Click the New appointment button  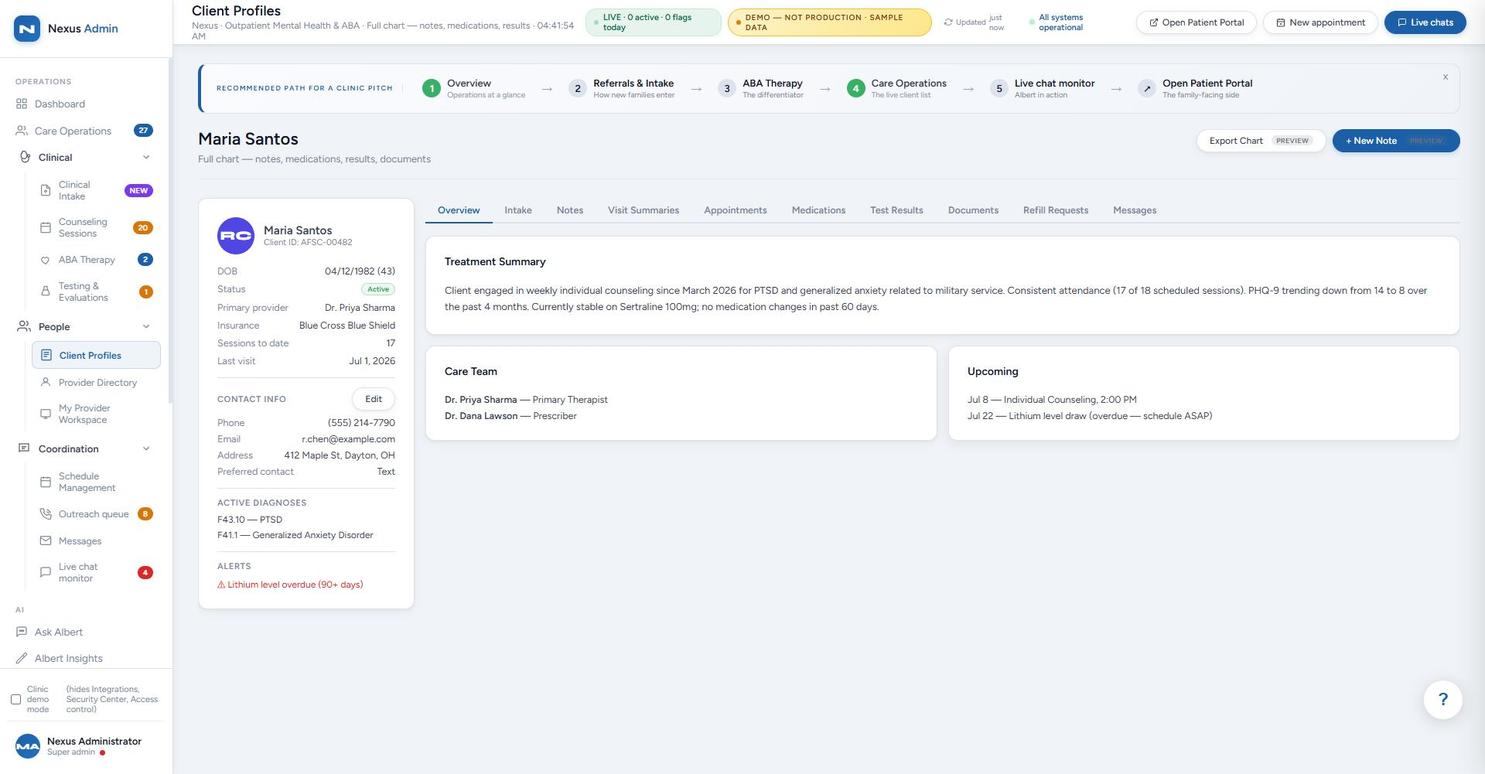[1320, 22]
